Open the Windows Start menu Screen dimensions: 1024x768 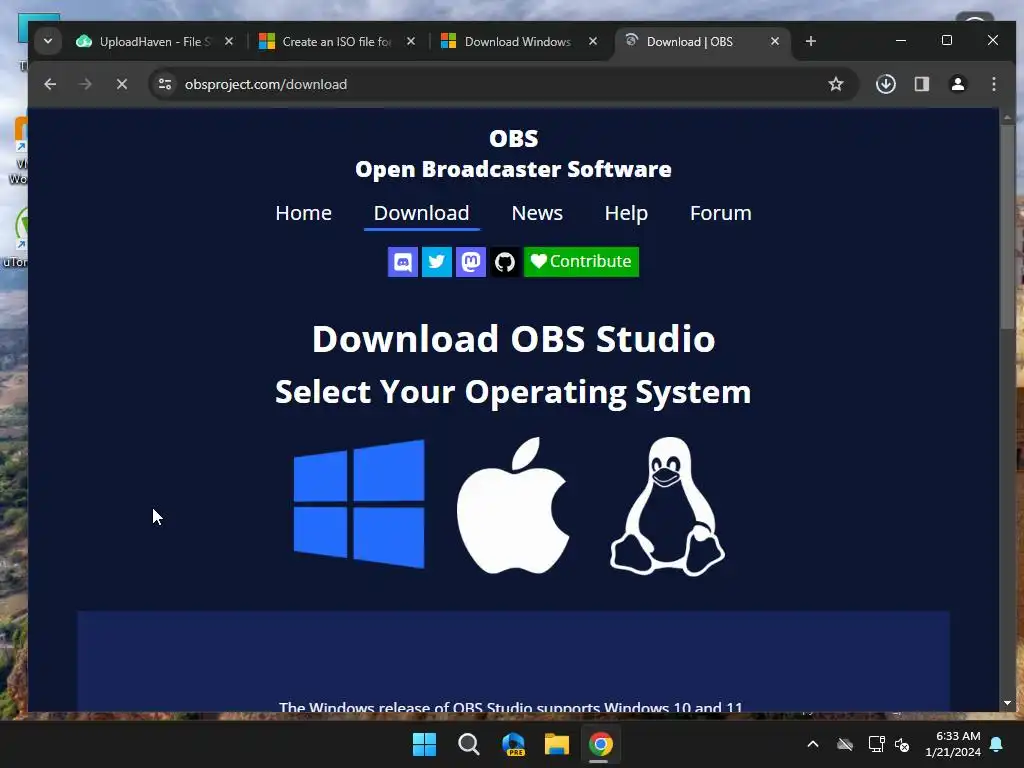click(424, 744)
